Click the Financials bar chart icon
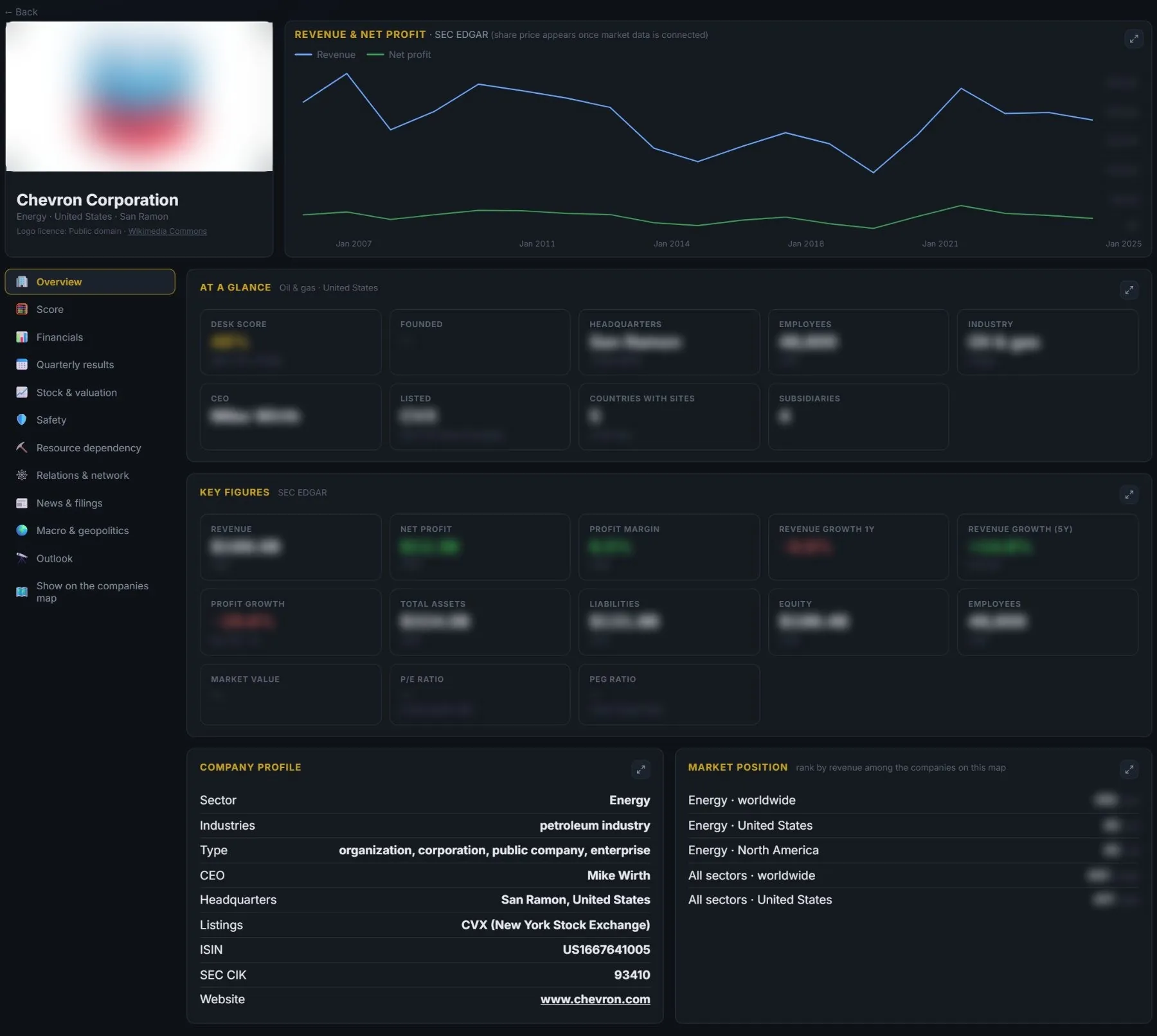The height and width of the screenshot is (1036, 1157). 22,337
